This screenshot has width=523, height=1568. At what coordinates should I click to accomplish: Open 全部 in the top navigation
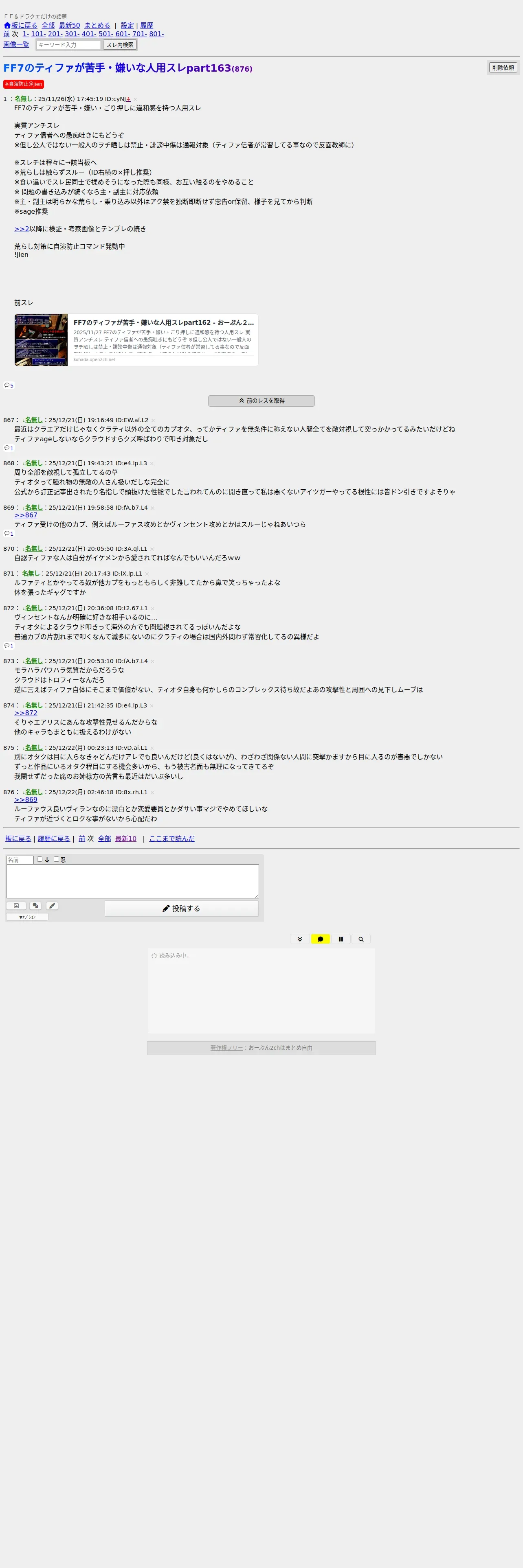click(x=48, y=26)
